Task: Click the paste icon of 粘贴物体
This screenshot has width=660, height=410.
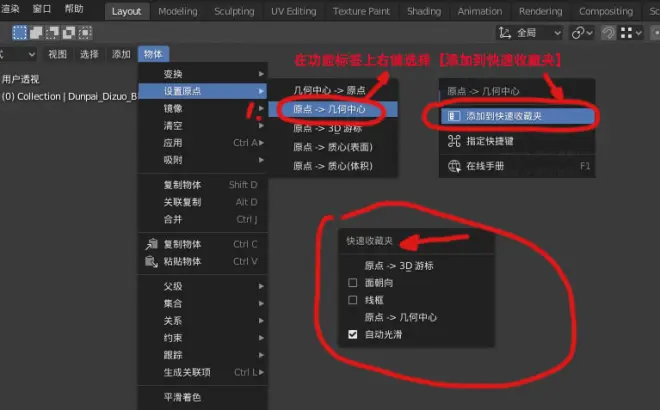Action: pos(152,261)
